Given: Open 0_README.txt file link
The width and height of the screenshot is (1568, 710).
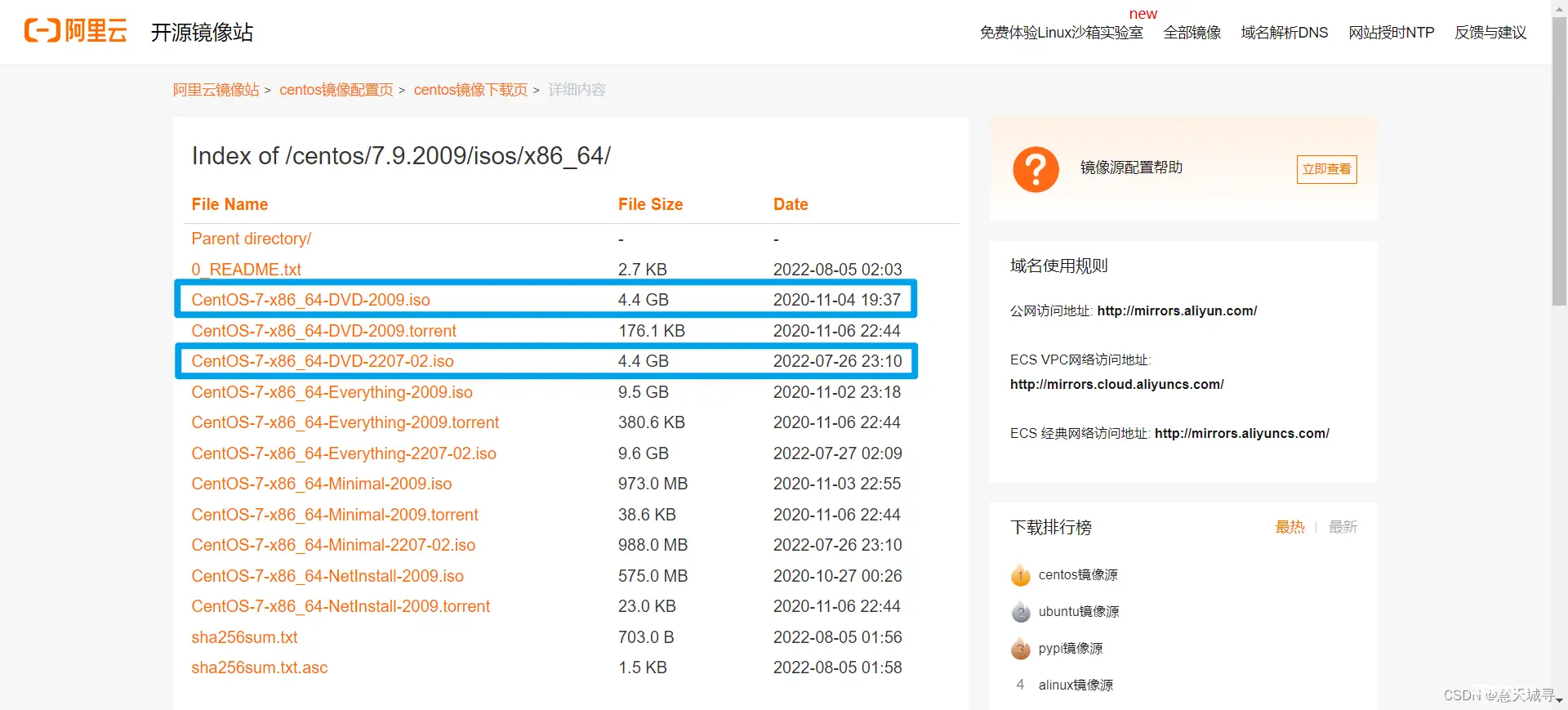Looking at the screenshot, I should tap(246, 270).
